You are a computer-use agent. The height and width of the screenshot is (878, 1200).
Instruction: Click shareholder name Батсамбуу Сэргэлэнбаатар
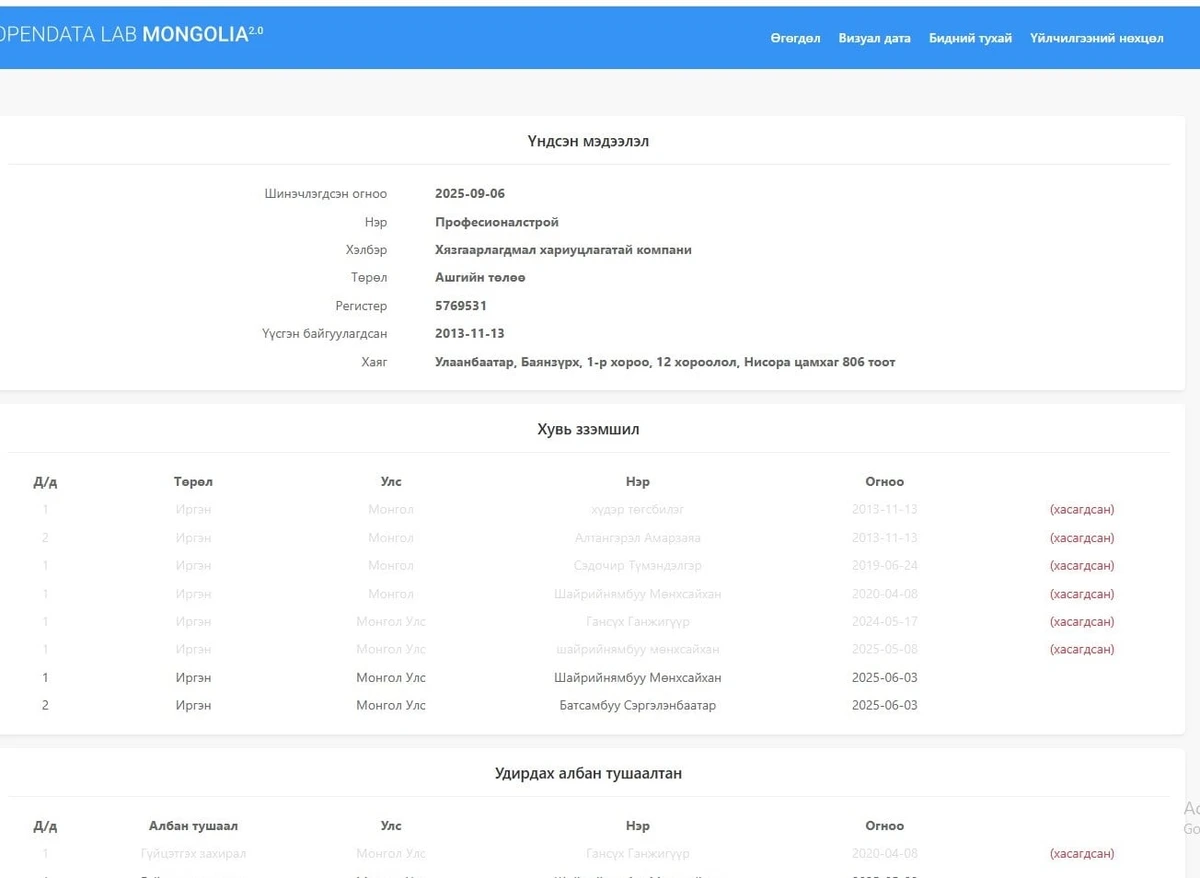637,706
